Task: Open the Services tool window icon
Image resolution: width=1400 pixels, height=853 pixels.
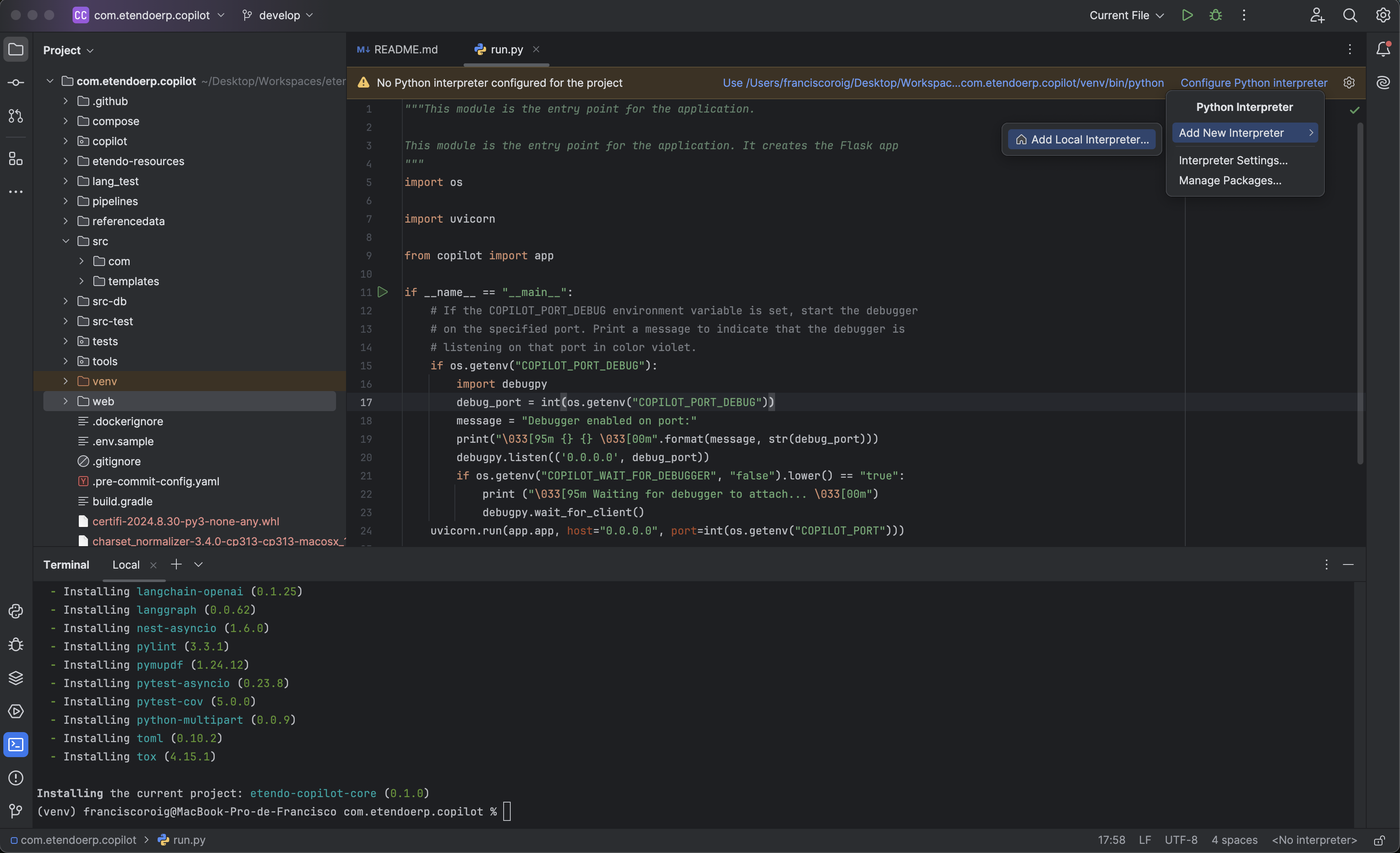Action: 16,712
